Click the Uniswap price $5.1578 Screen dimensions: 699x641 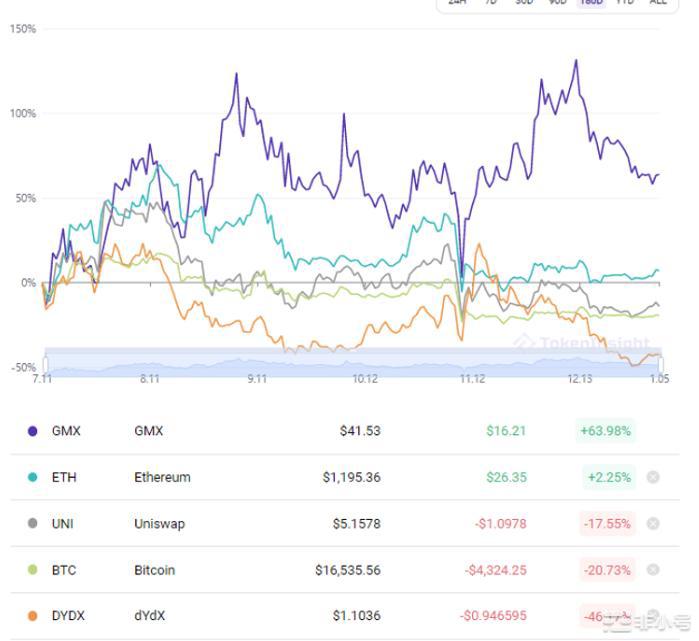356,523
